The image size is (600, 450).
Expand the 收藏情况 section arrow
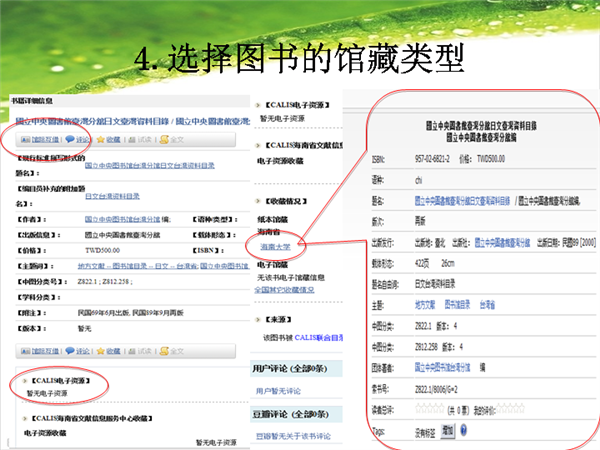[258, 201]
